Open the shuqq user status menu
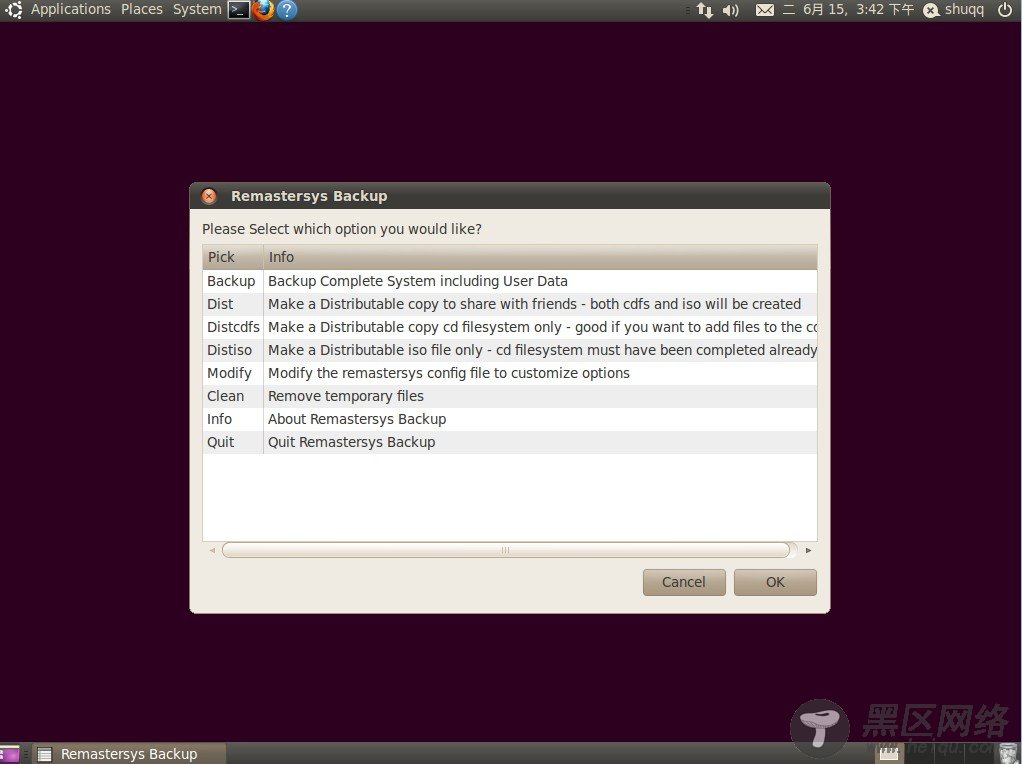 (x=954, y=10)
